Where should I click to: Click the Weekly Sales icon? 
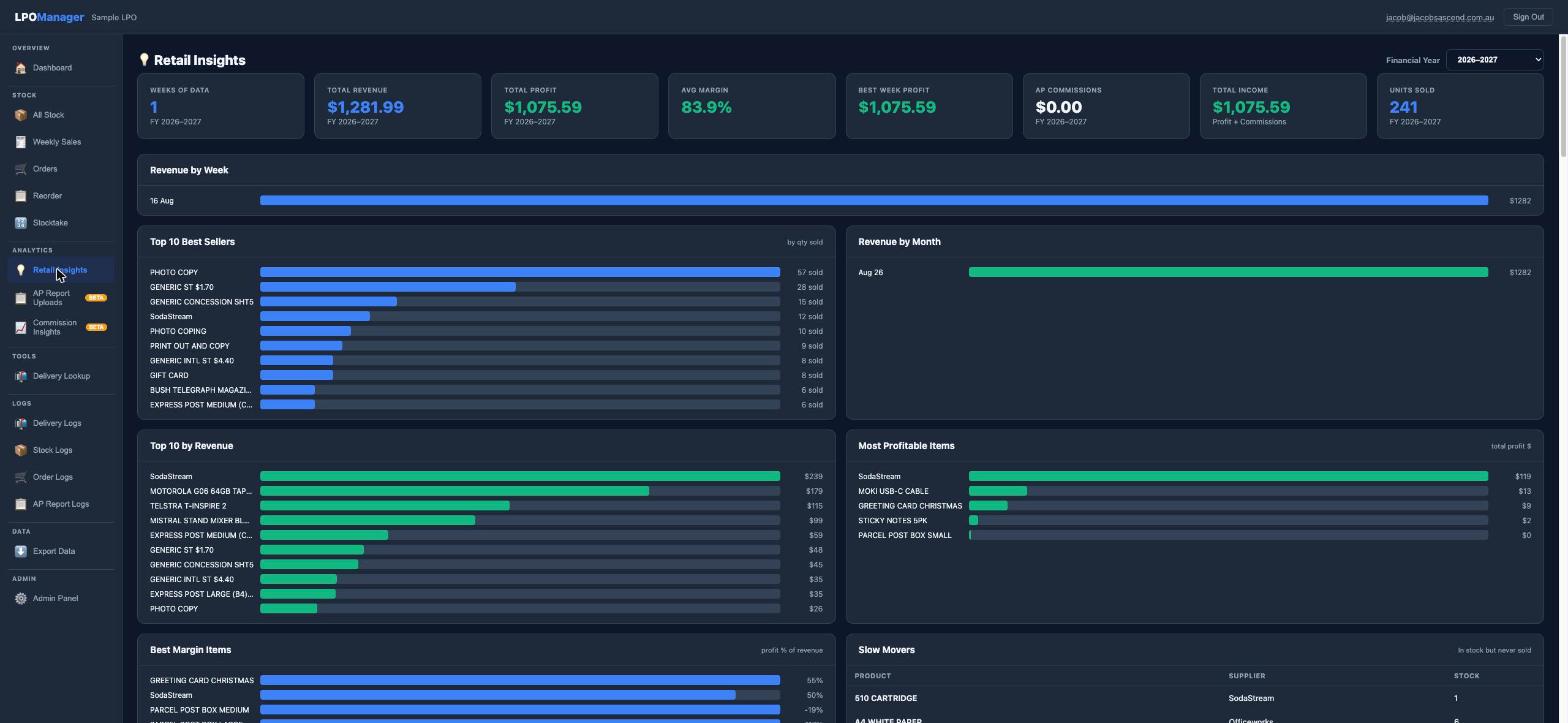click(20, 142)
